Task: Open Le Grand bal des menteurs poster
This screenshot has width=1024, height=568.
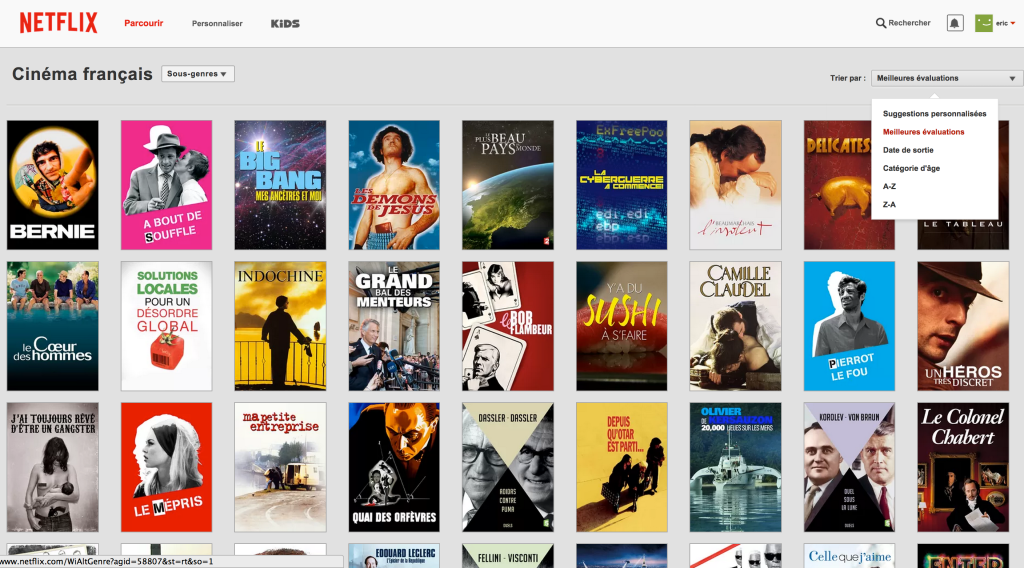Action: 394,326
